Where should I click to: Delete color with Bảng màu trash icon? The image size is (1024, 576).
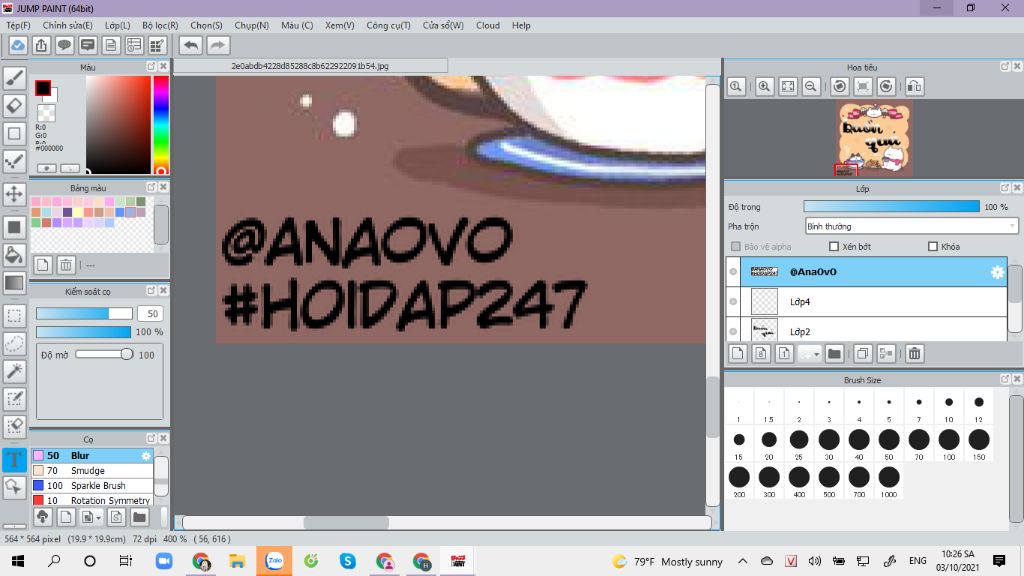pyautogui.click(x=65, y=264)
